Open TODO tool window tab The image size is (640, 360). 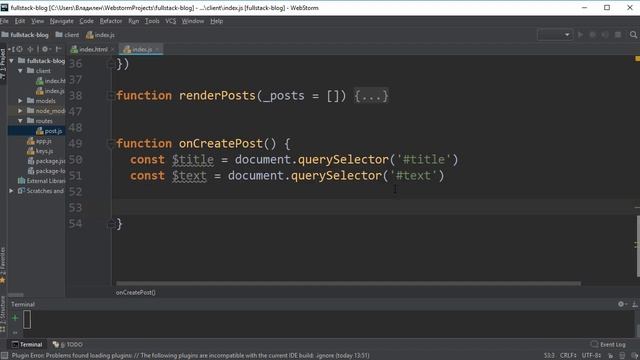click(x=68, y=344)
